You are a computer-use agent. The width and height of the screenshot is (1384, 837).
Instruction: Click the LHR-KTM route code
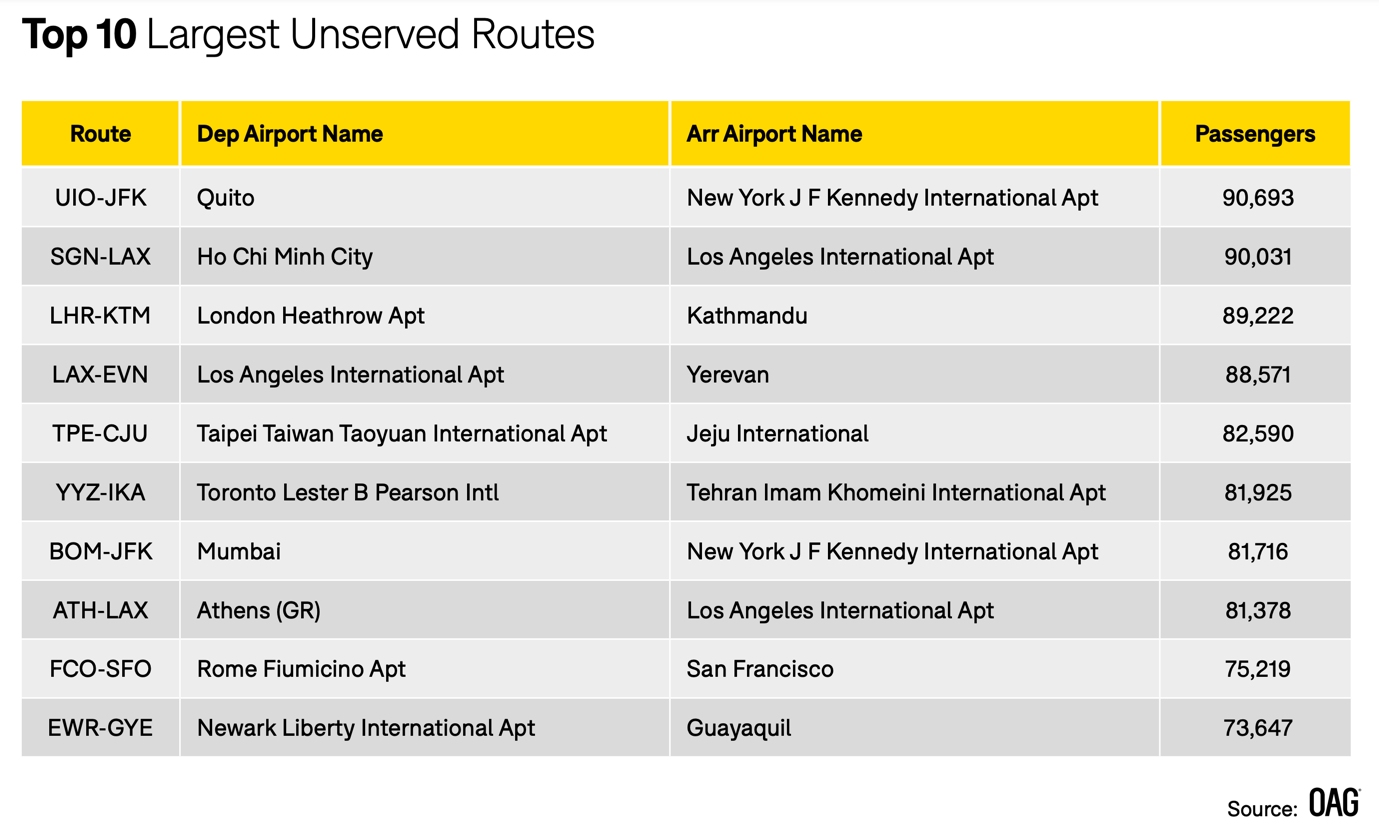click(x=100, y=316)
